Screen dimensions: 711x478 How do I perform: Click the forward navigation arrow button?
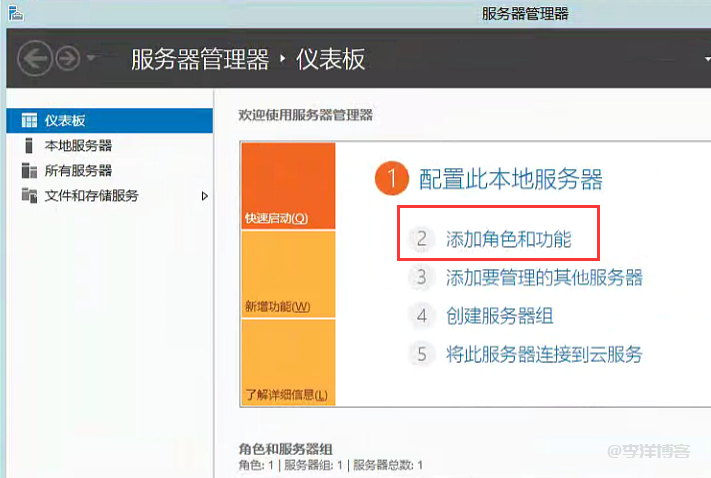pyautogui.click(x=68, y=58)
